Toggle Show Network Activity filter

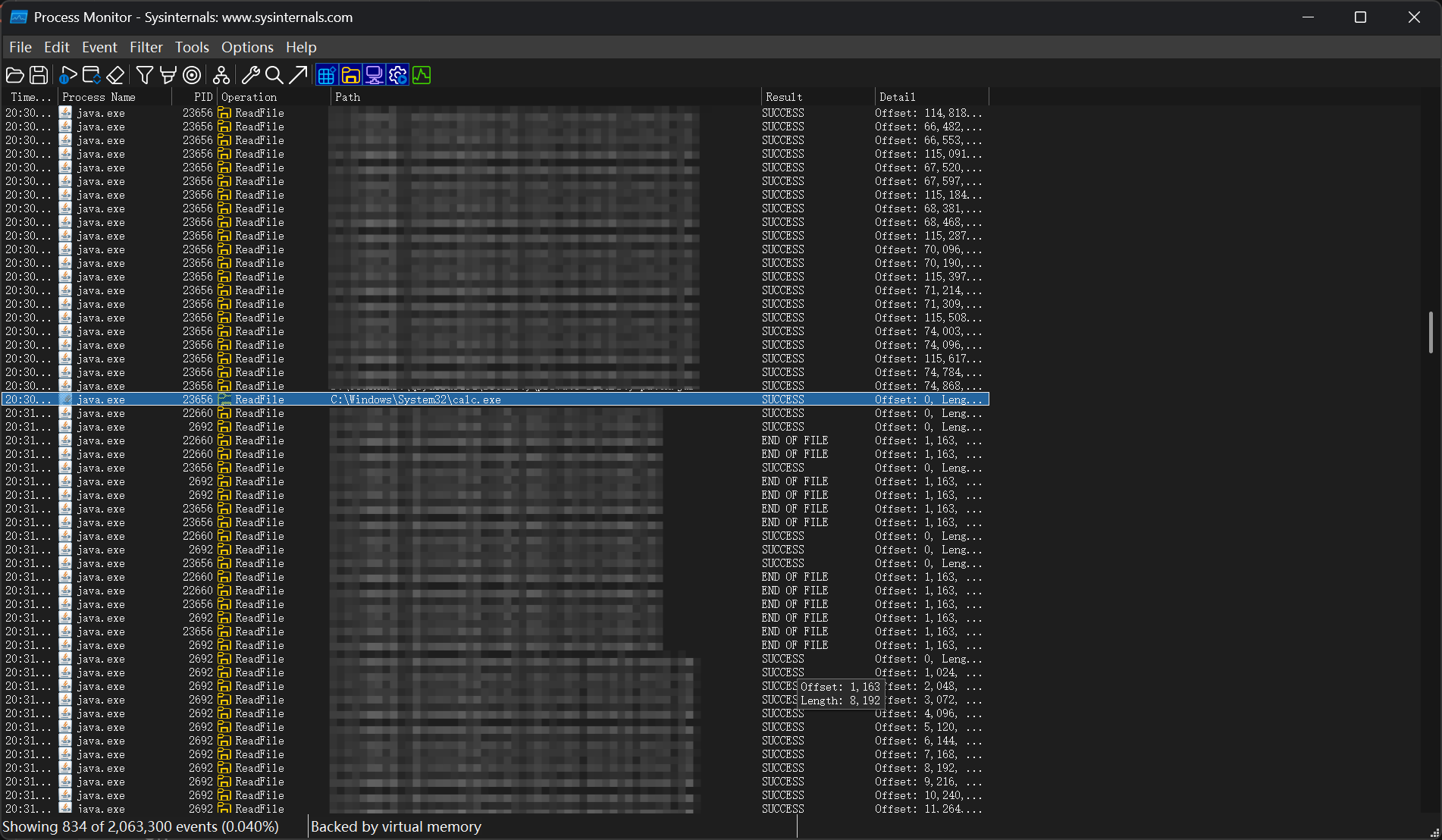(x=374, y=75)
